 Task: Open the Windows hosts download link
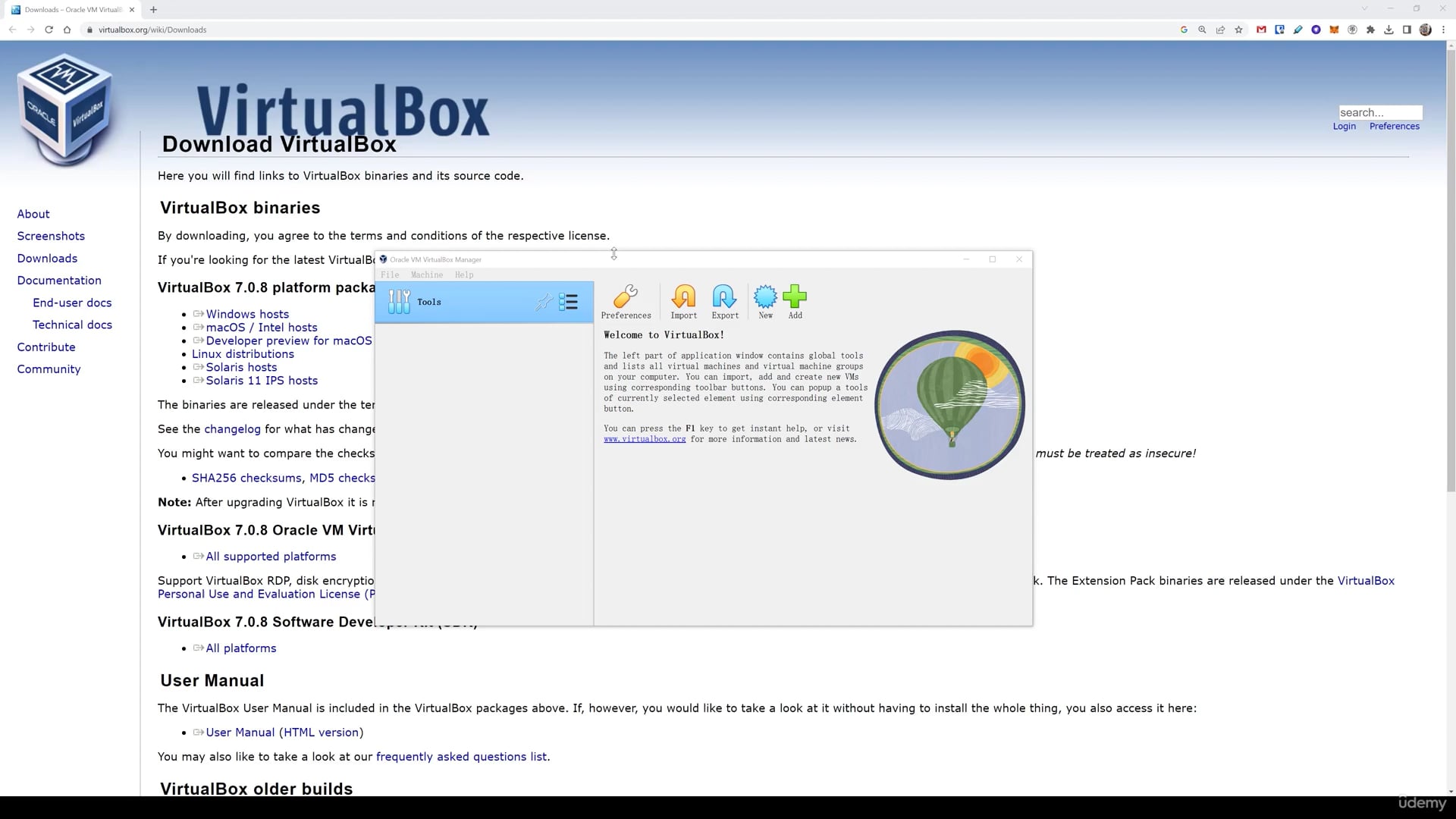click(247, 314)
